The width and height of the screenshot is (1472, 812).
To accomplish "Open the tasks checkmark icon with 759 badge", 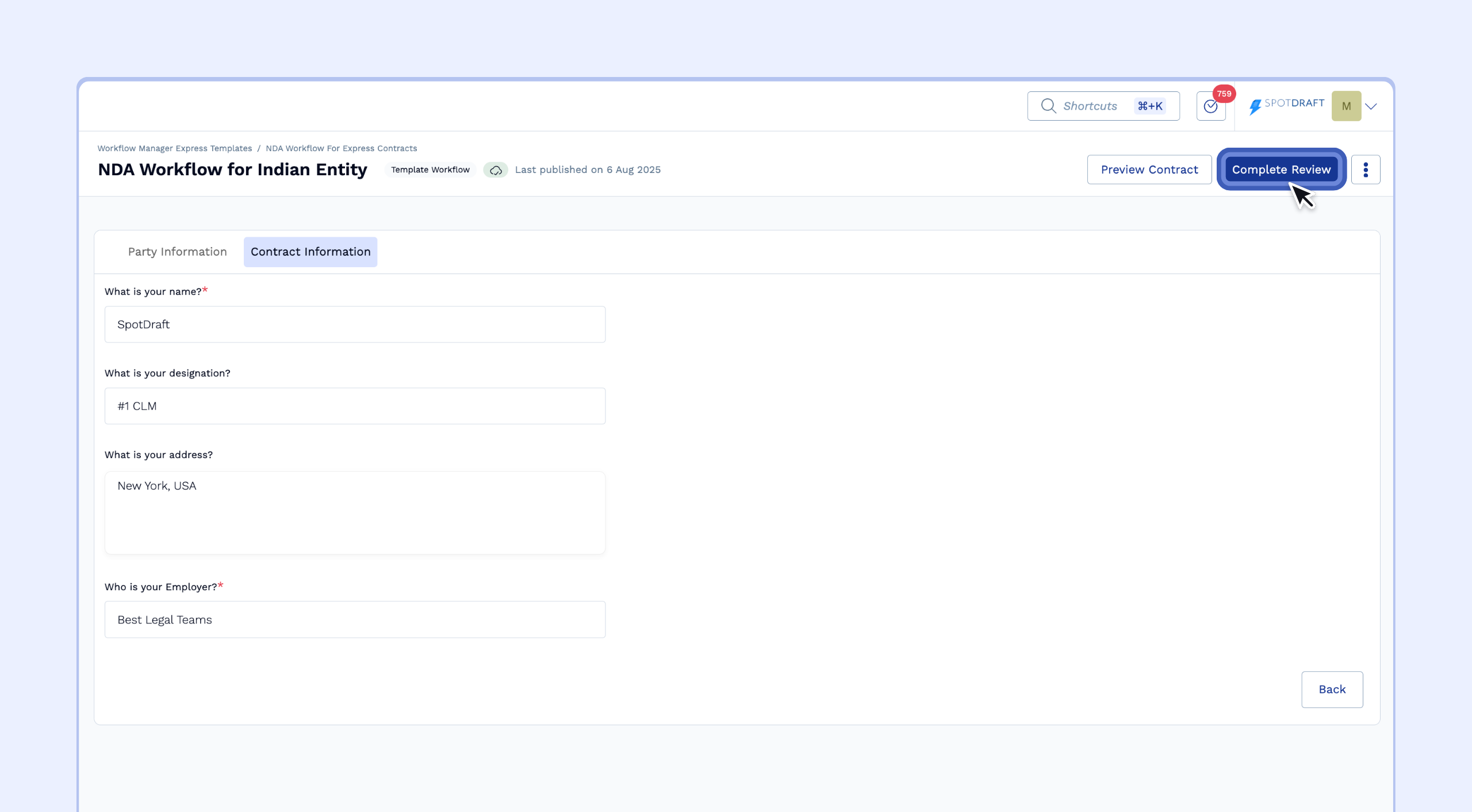I will 1210,106.
